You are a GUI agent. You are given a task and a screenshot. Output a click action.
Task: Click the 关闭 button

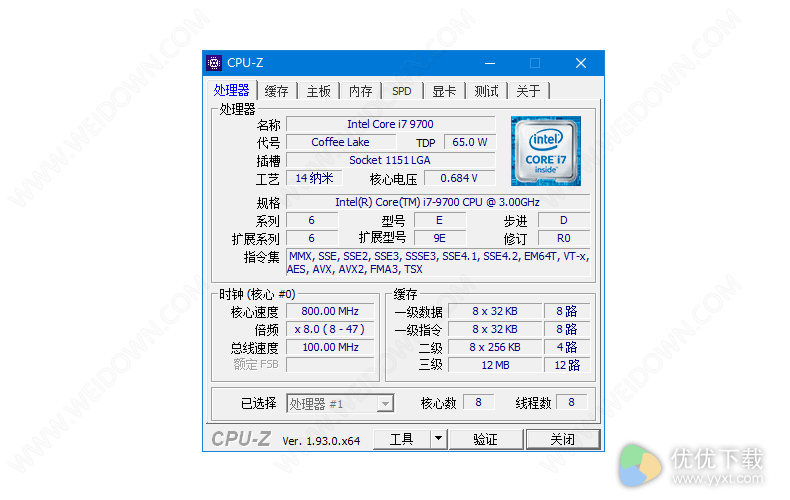pos(563,439)
